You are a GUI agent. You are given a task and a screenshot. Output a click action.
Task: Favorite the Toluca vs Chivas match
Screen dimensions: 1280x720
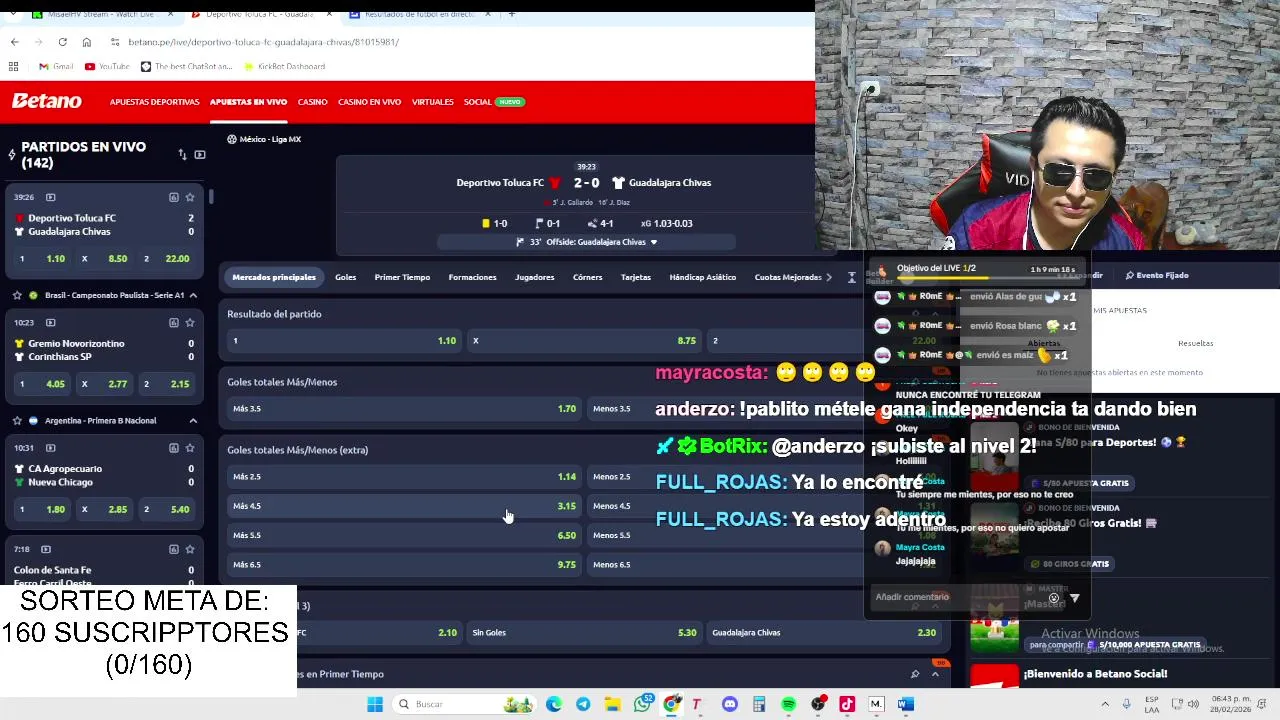[190, 197]
